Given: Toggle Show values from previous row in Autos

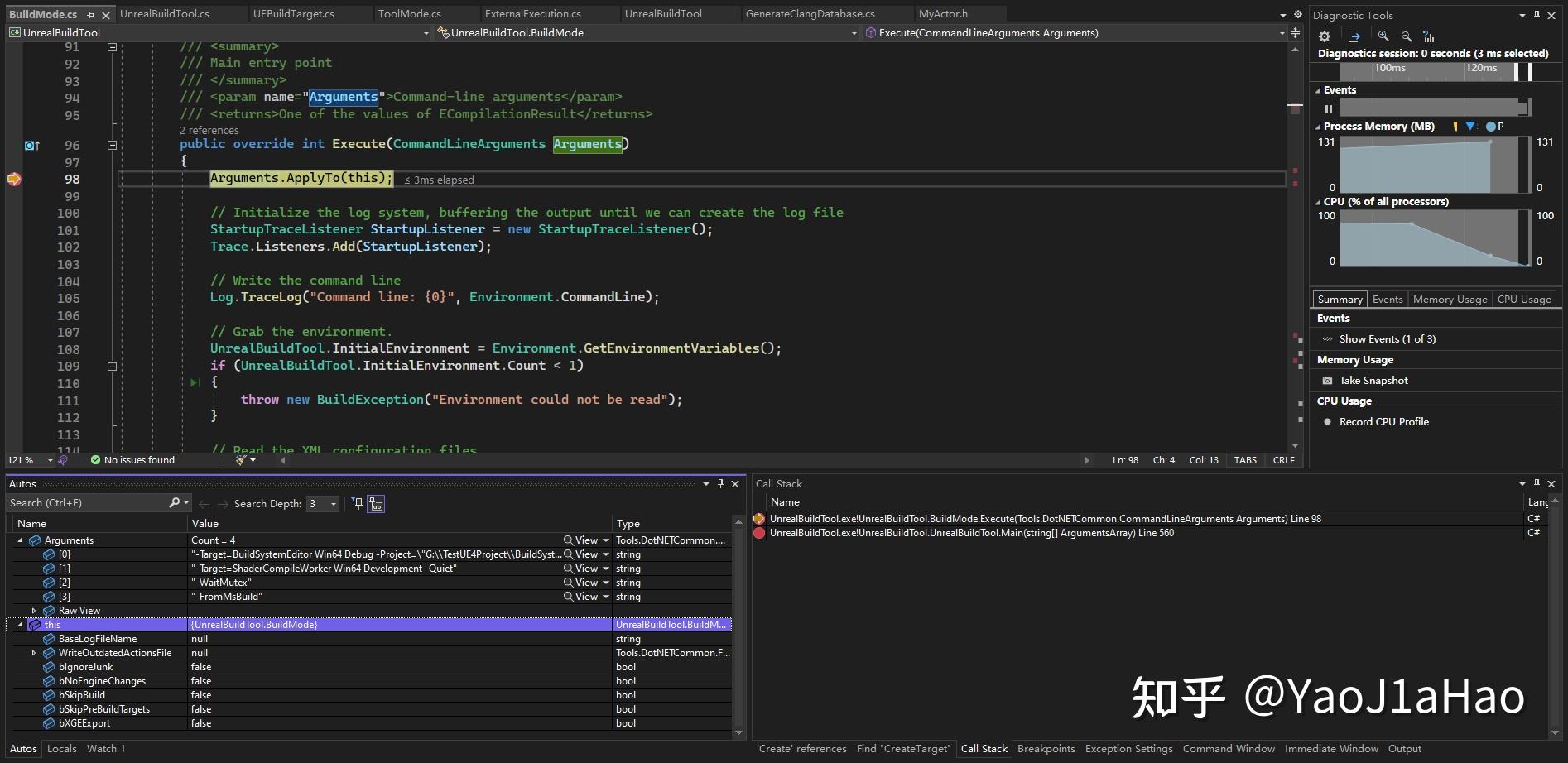Looking at the screenshot, I should pos(375,504).
